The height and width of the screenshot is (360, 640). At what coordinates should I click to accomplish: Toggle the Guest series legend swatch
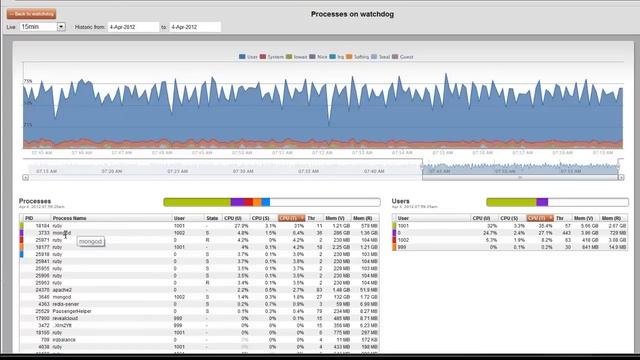point(395,57)
